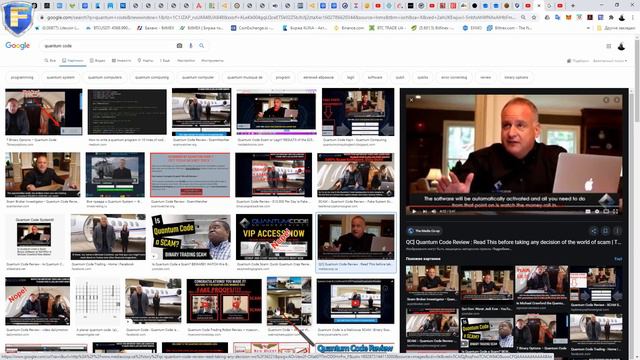Click the 'quantum system' suggestion chip
This screenshot has height=360, width=640.
pyautogui.click(x=60, y=77)
